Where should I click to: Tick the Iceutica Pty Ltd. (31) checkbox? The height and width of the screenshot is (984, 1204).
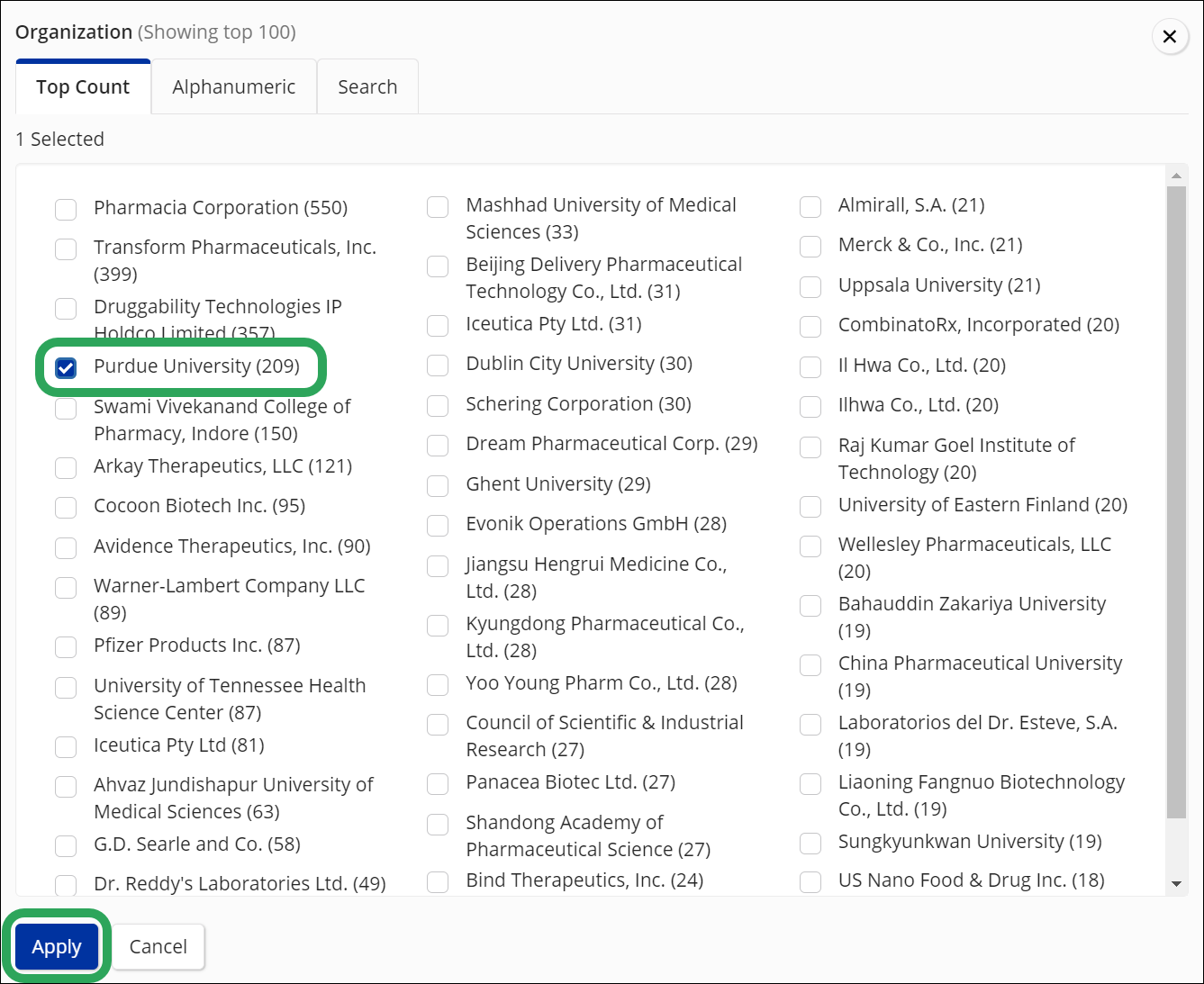[x=438, y=325]
